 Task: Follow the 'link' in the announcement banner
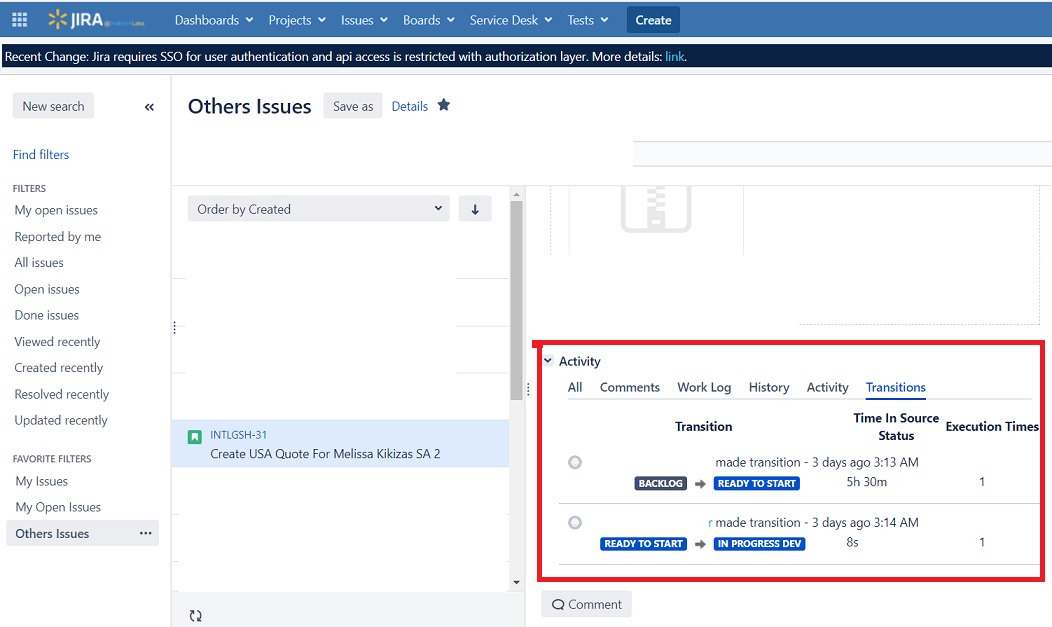click(x=674, y=57)
